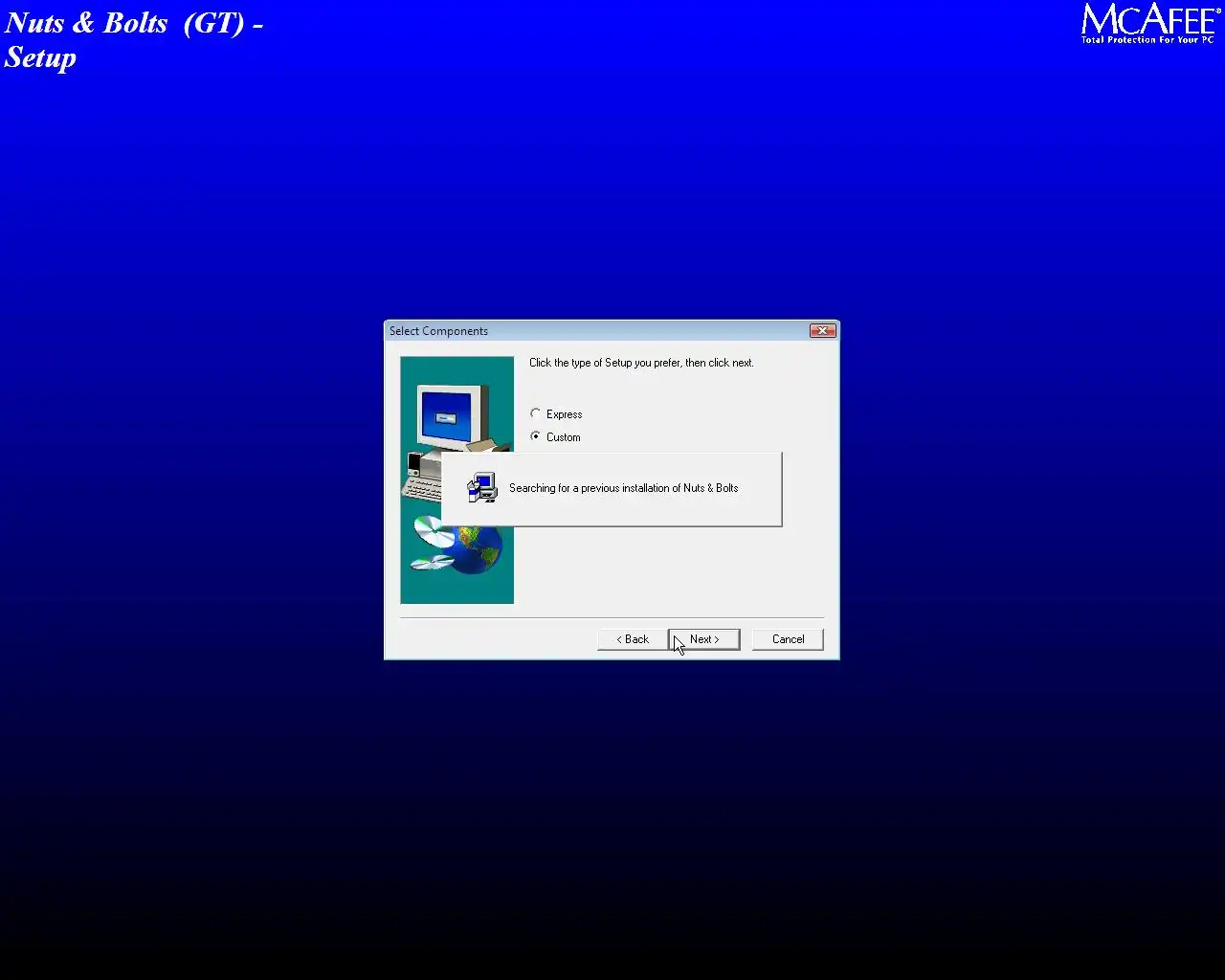This screenshot has width=1225, height=980.
Task: Click the Next button
Action: [704, 639]
